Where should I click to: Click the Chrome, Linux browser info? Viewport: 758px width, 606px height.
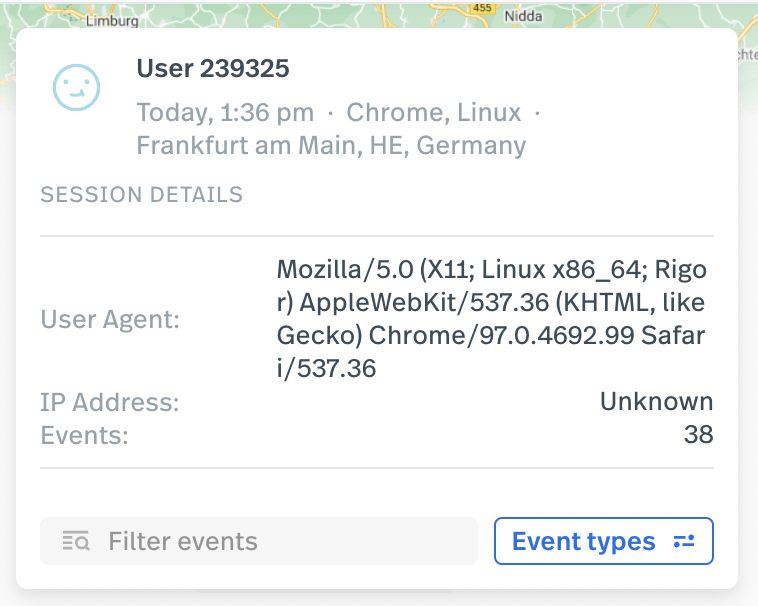click(x=434, y=113)
